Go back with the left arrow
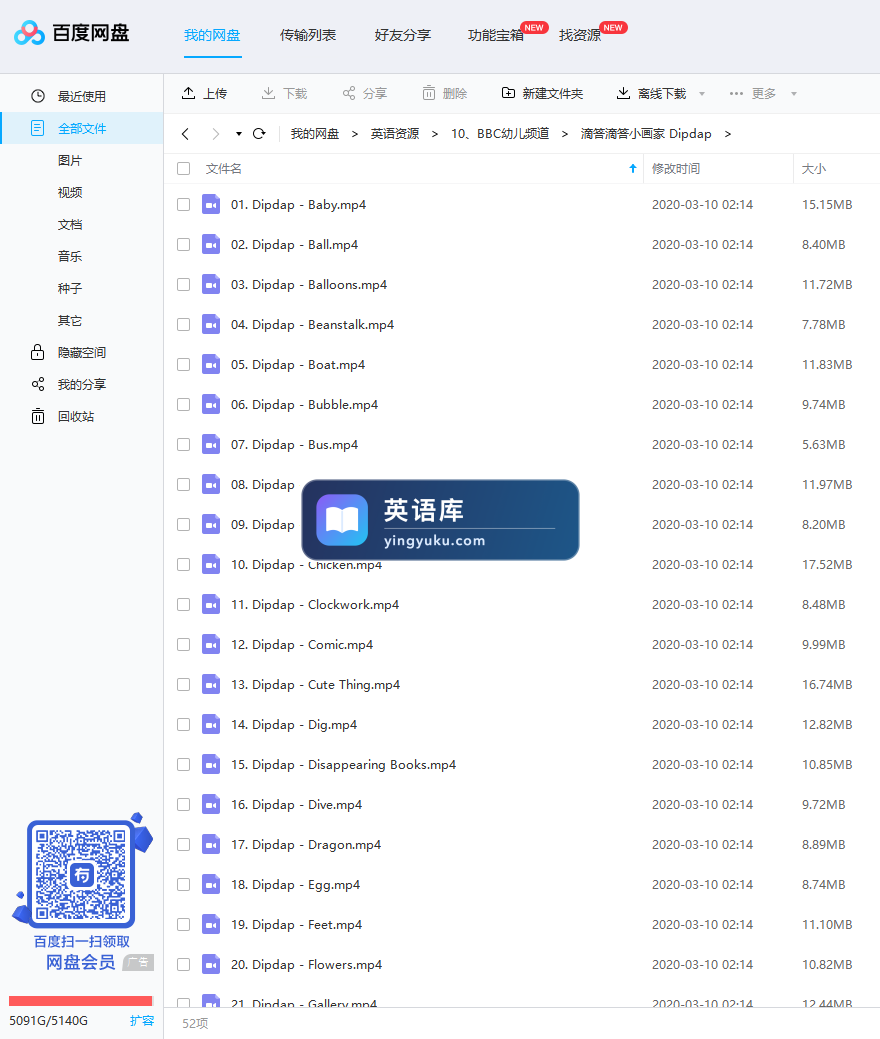The width and height of the screenshot is (880, 1039). click(x=186, y=134)
